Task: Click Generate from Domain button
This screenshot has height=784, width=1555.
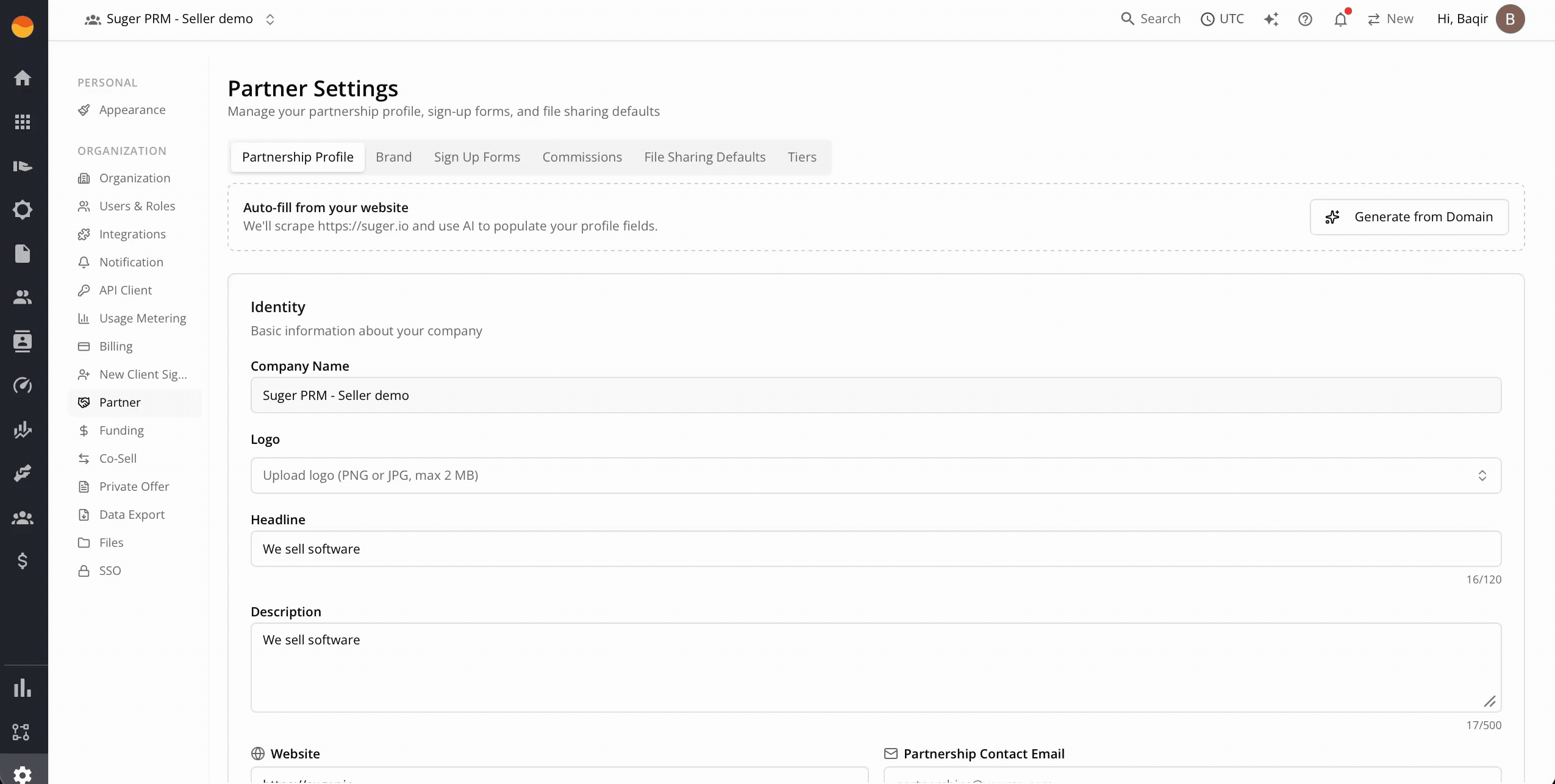Action: point(1409,217)
